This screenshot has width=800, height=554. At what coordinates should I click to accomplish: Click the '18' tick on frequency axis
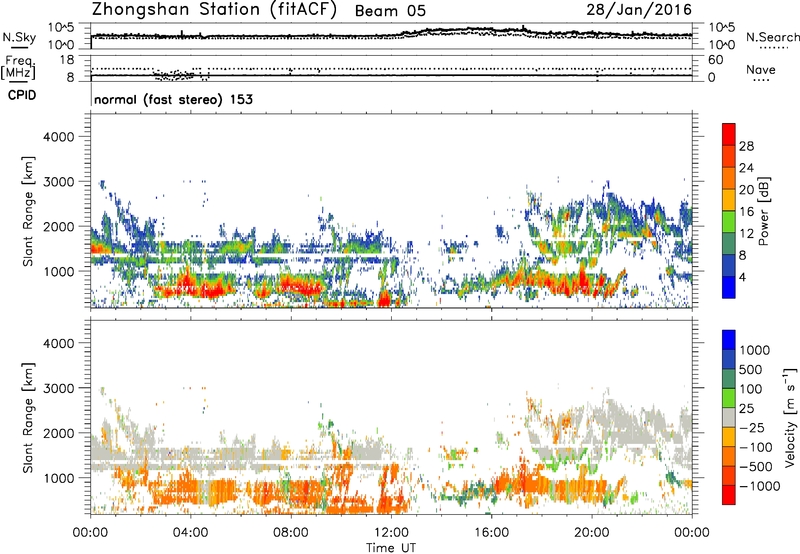tap(67, 60)
